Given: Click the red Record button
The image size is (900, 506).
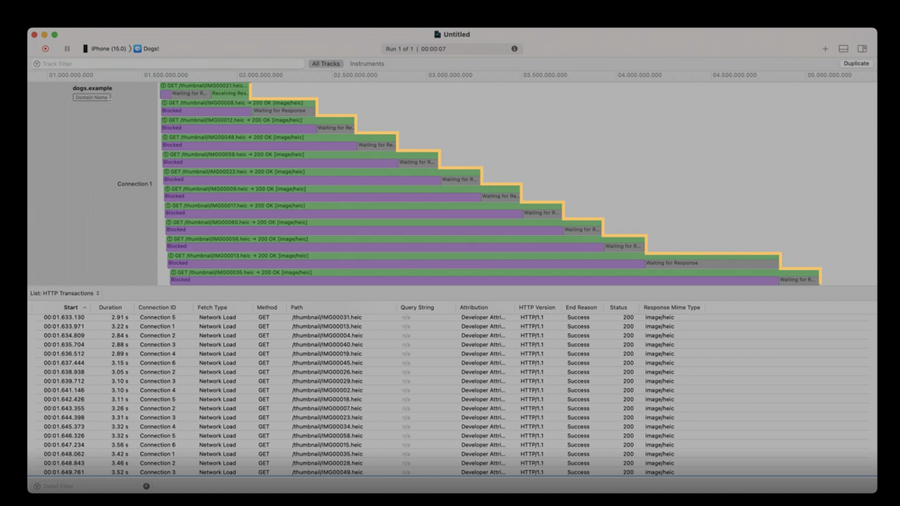Looking at the screenshot, I should pos(45,49).
